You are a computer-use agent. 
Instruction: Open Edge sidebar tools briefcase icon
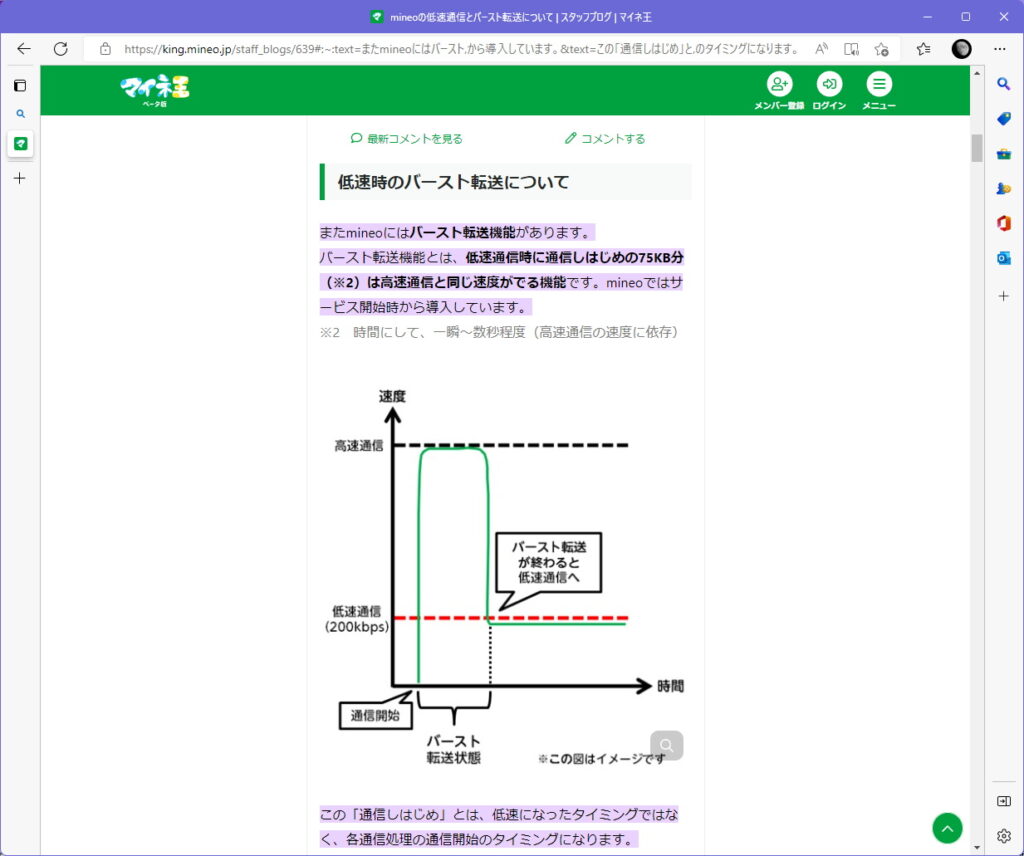(x=1004, y=154)
